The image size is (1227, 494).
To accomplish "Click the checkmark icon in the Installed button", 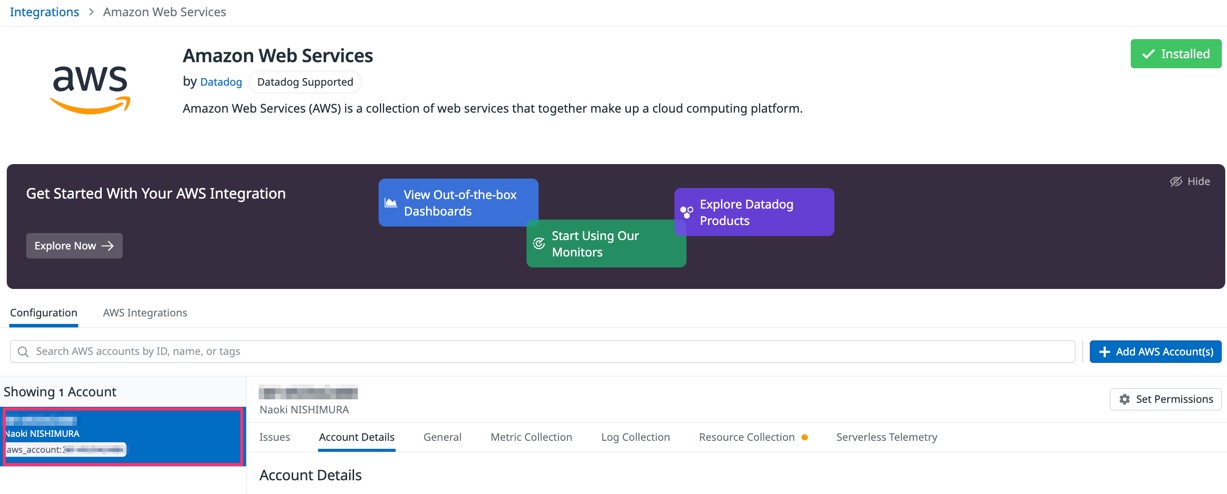I will [1148, 54].
